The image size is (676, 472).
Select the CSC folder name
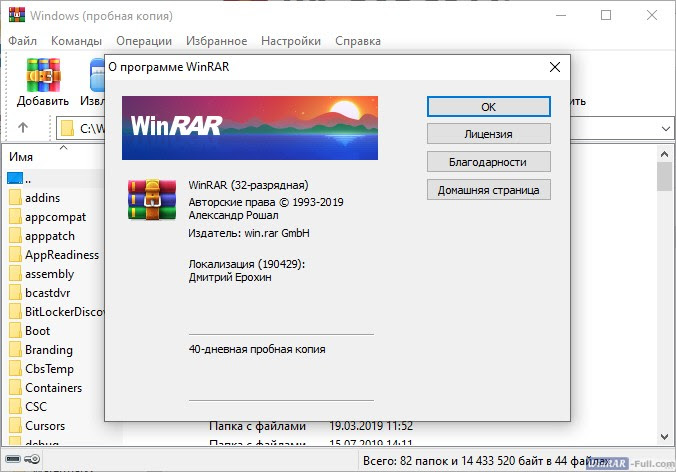pyautogui.click(x=36, y=406)
